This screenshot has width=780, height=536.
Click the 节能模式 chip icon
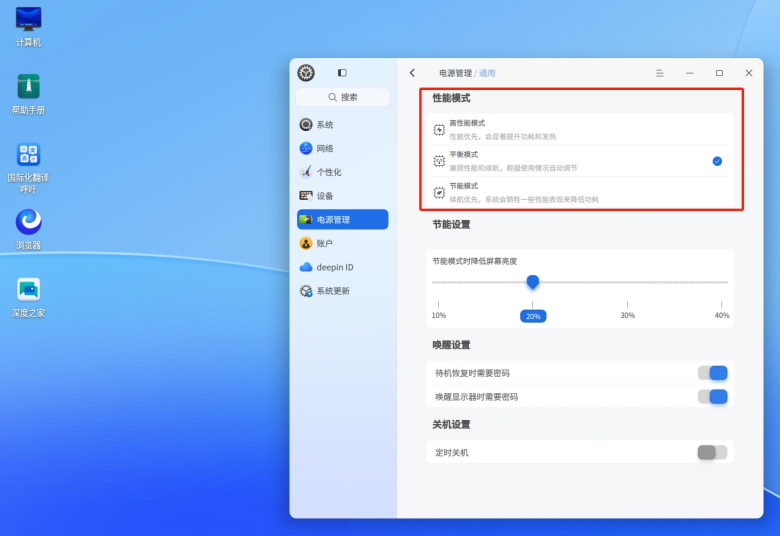439,193
